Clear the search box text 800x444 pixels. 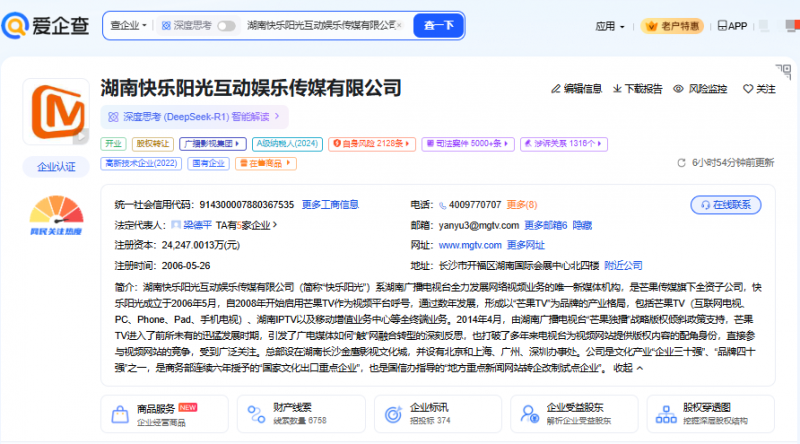click(401, 25)
